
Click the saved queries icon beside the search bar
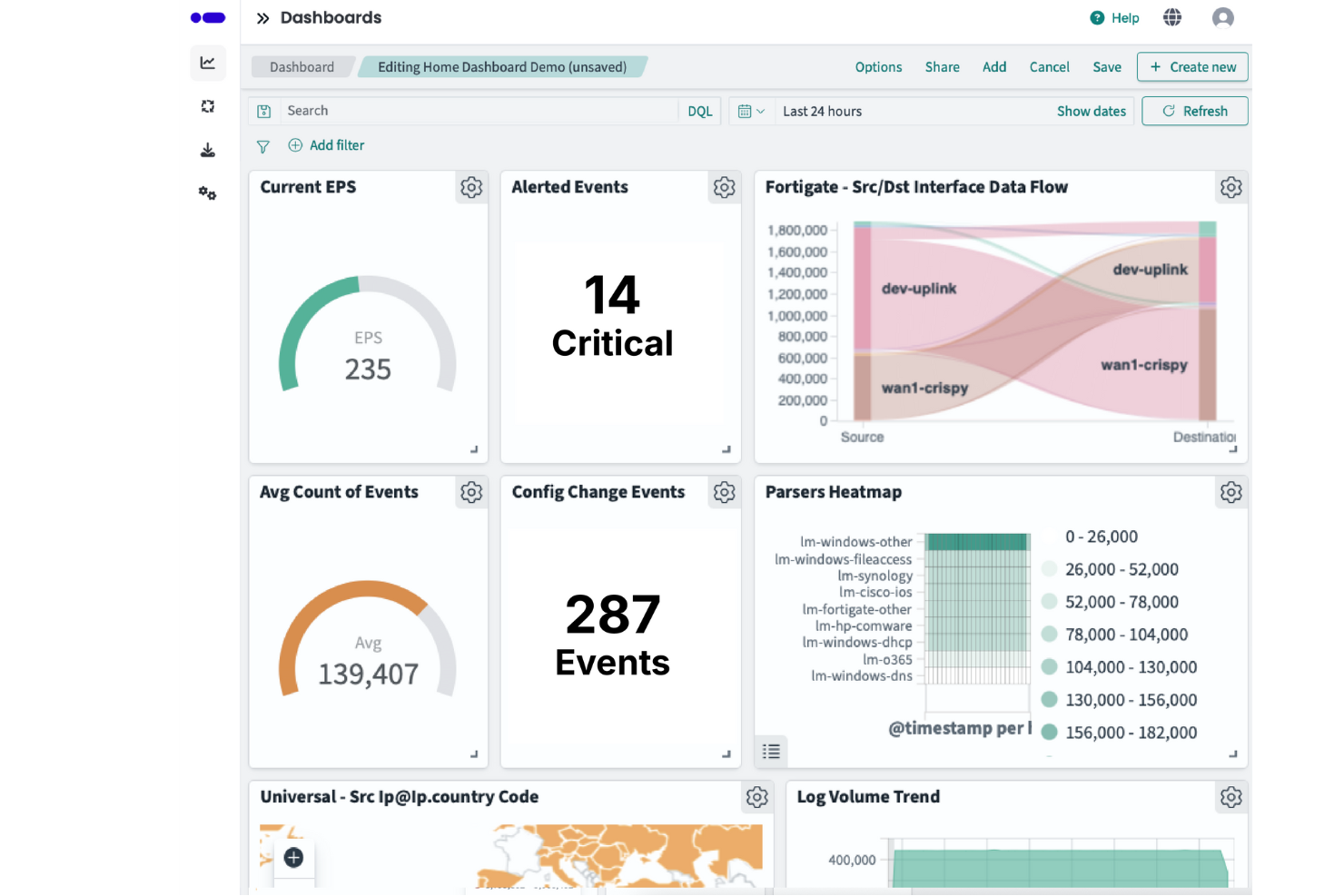click(263, 110)
